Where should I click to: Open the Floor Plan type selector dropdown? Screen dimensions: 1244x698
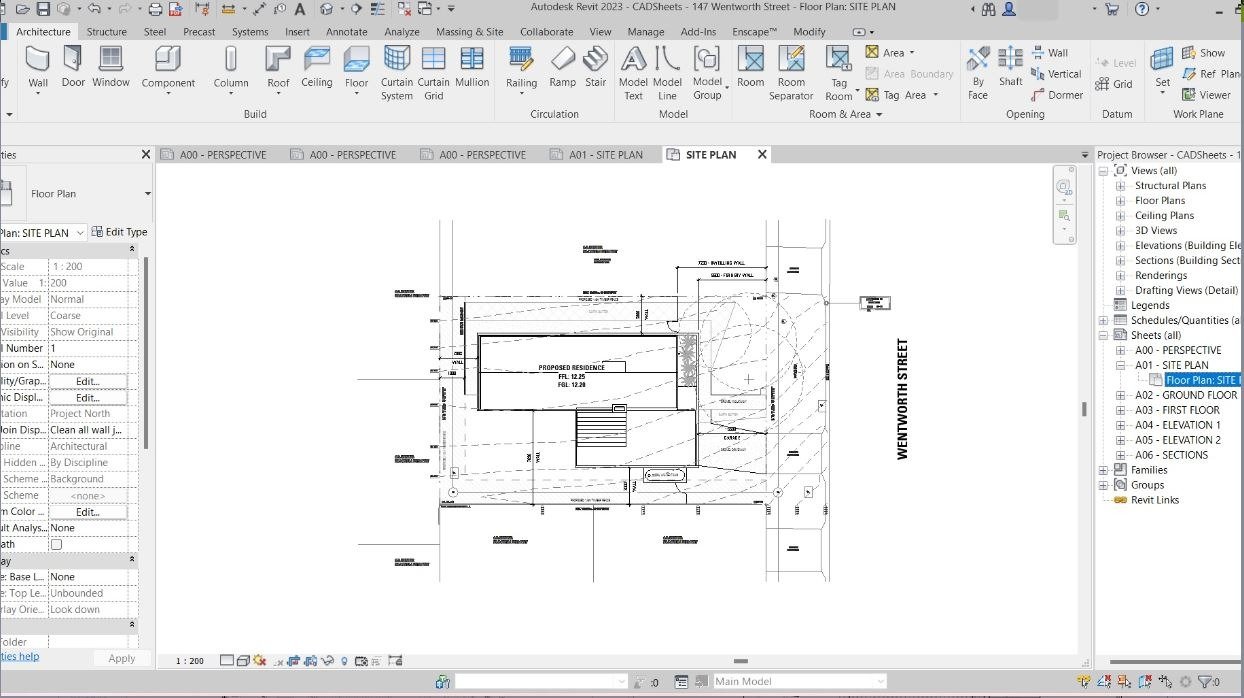pos(147,194)
